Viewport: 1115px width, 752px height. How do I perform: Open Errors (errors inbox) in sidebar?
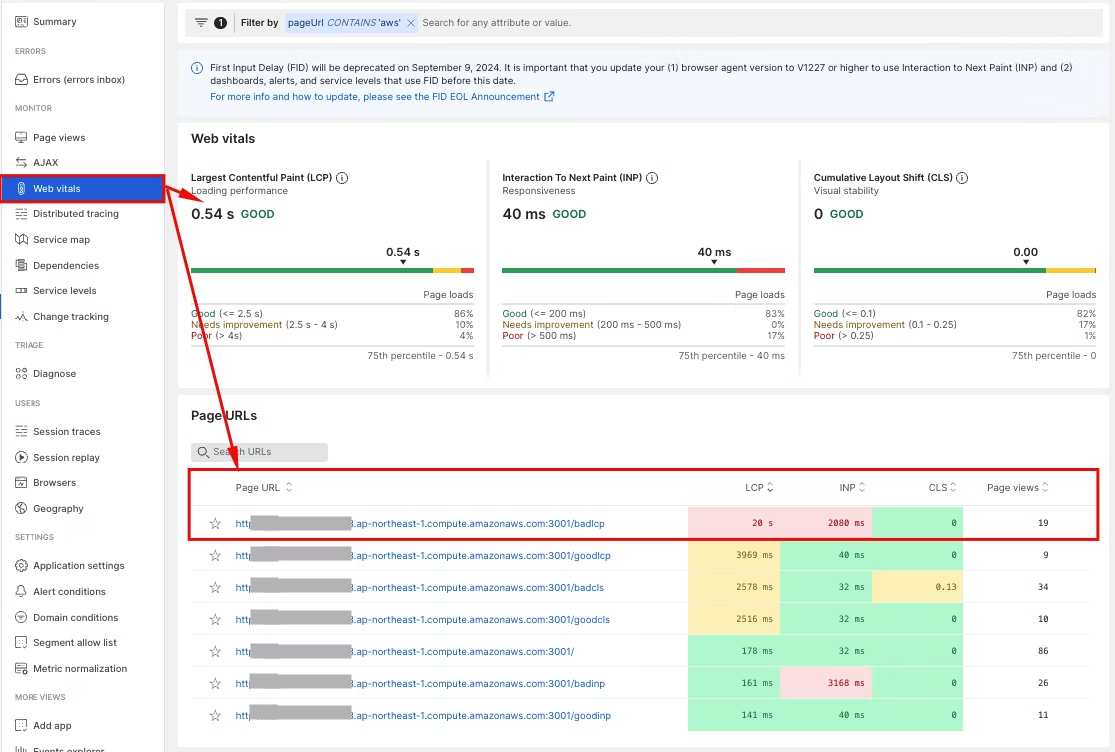[x=70, y=80]
